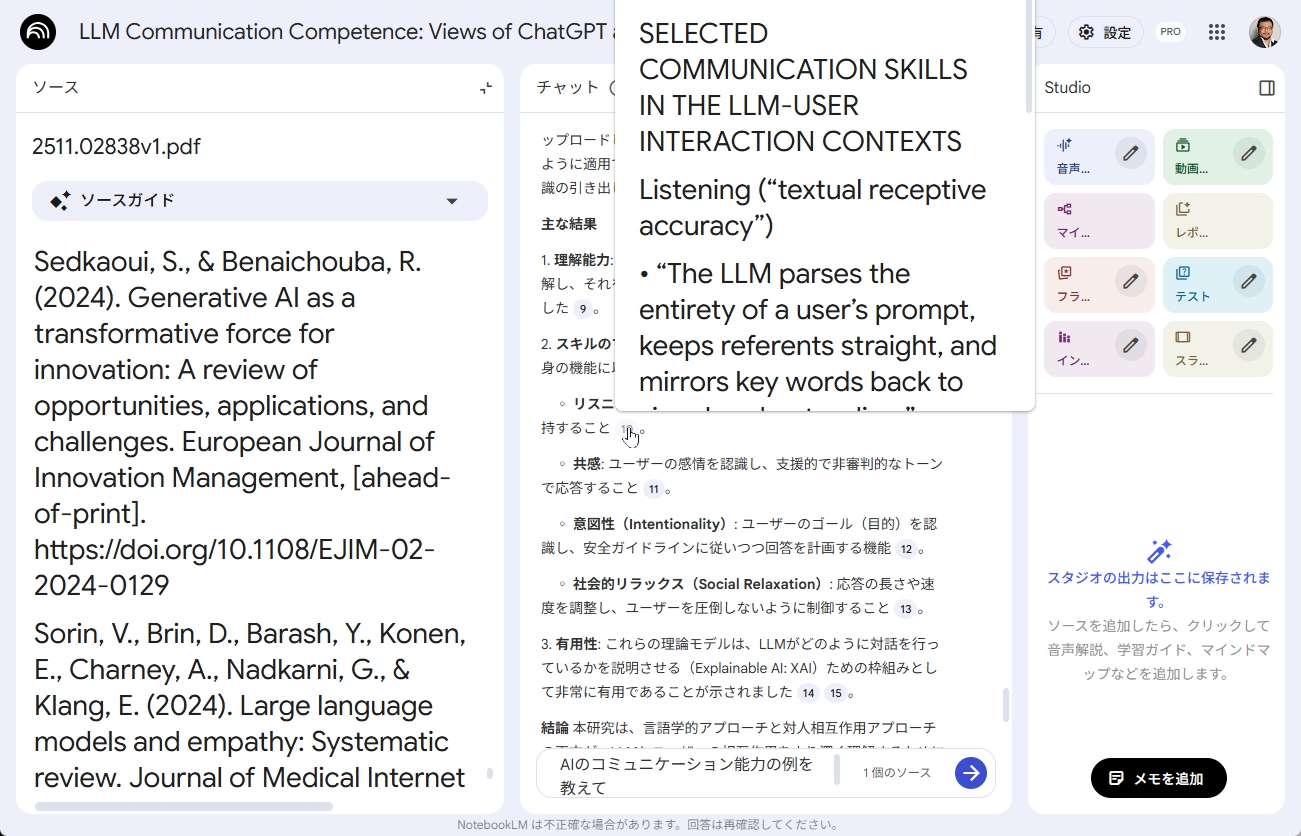
Task: Click the 共感 bold term in chat
Action: point(587,464)
